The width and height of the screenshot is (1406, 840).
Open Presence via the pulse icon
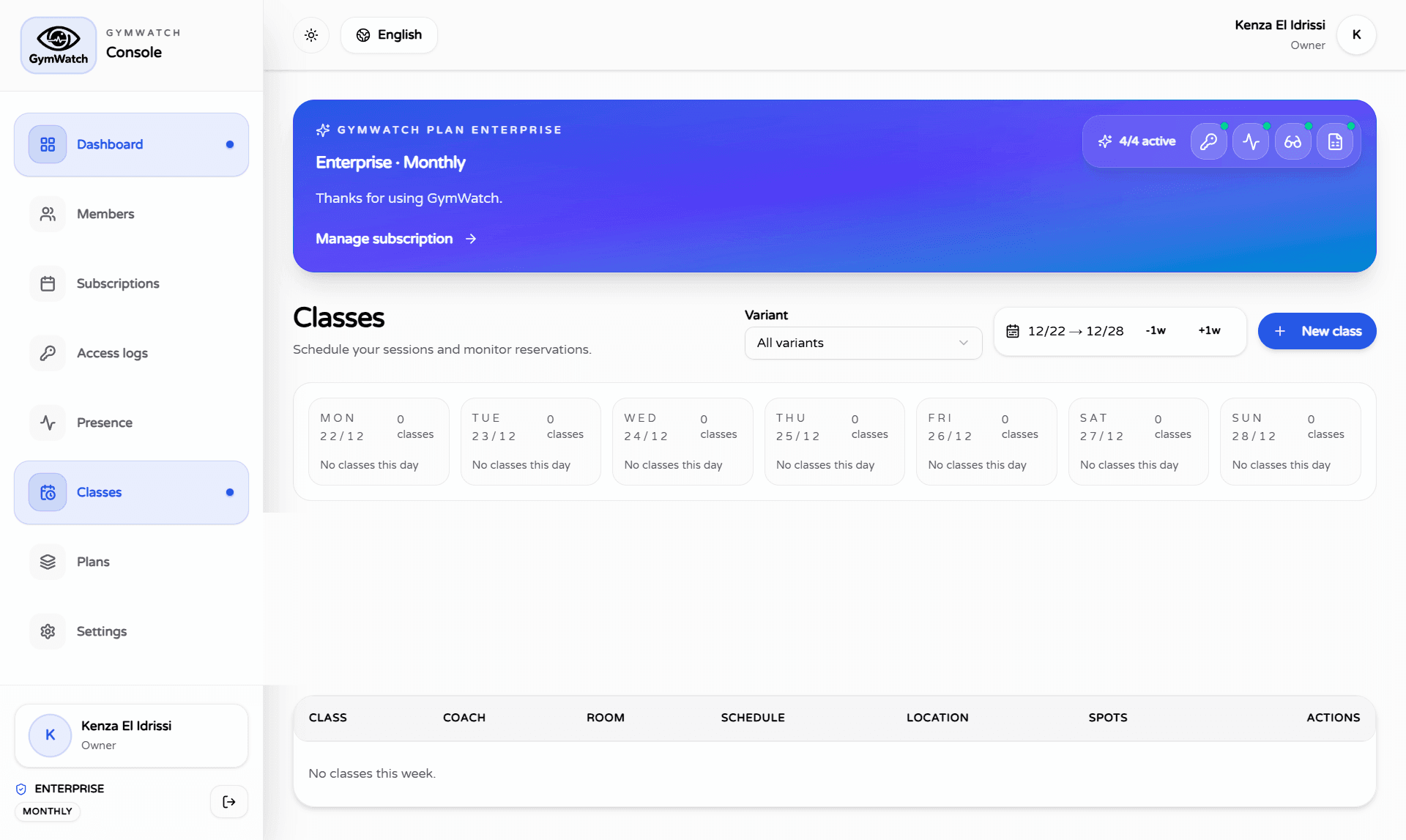(47, 422)
